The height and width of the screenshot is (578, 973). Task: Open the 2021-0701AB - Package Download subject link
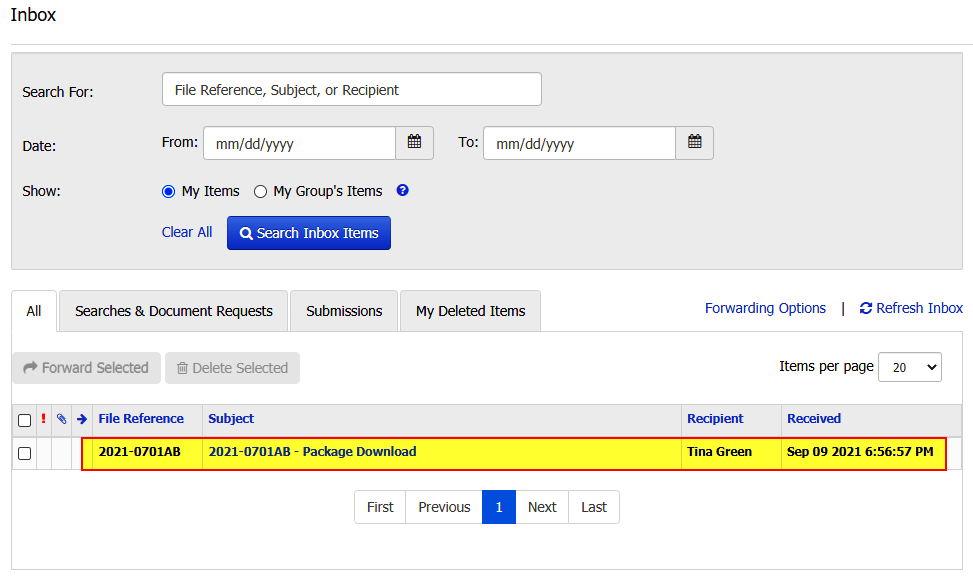(x=312, y=451)
